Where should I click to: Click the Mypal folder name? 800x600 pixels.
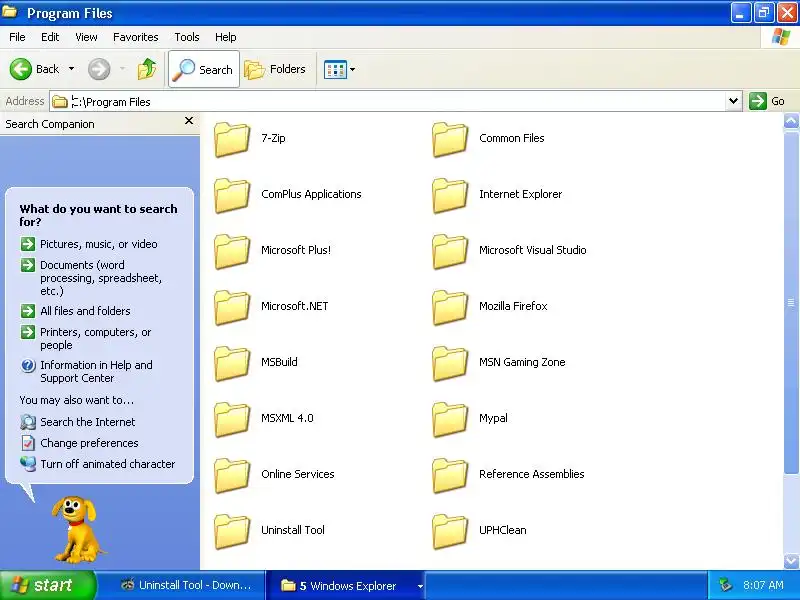[493, 418]
